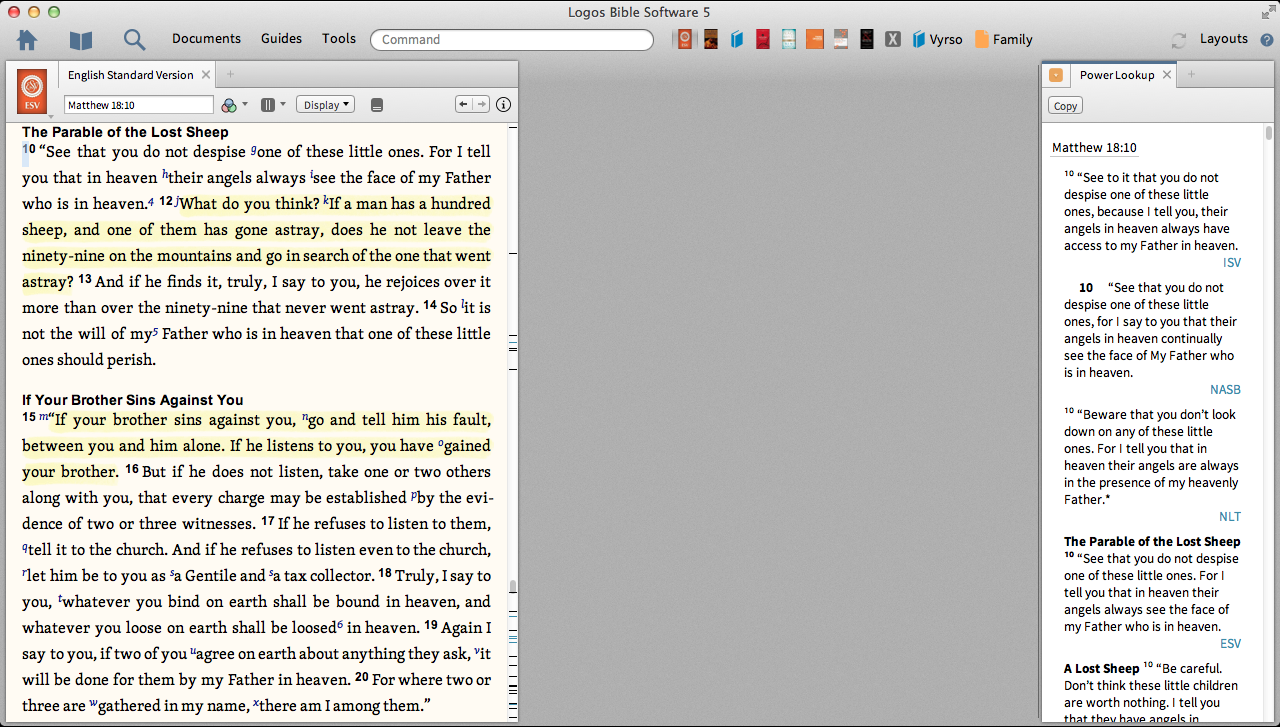
Task: Click the Copy button
Action: (1065, 106)
